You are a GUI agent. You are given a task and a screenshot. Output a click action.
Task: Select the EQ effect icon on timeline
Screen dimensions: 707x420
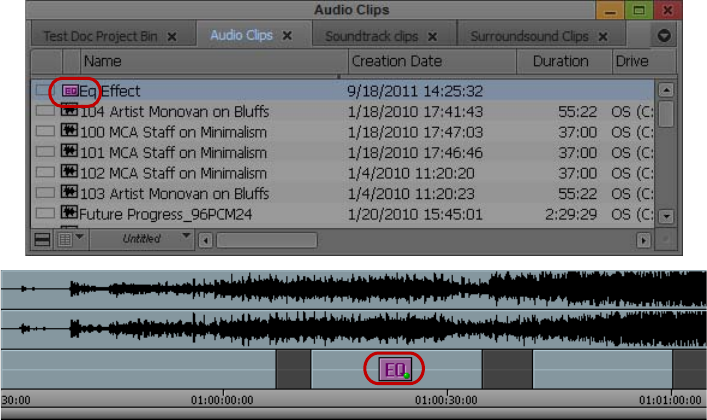tap(395, 369)
